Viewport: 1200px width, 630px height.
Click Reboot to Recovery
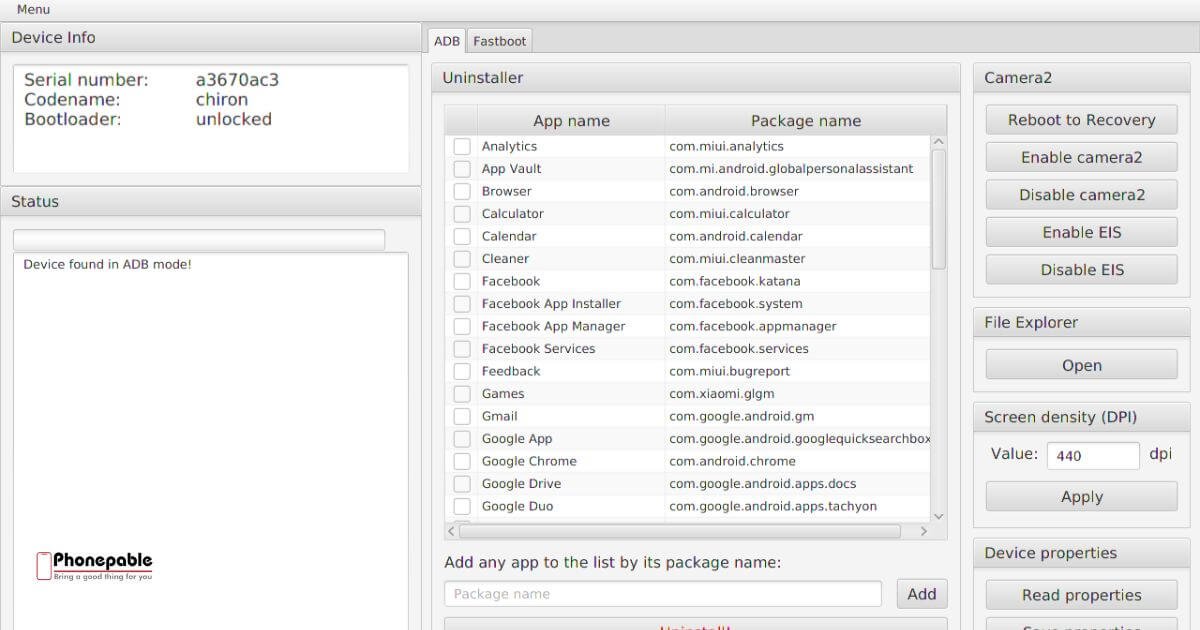click(x=1081, y=120)
